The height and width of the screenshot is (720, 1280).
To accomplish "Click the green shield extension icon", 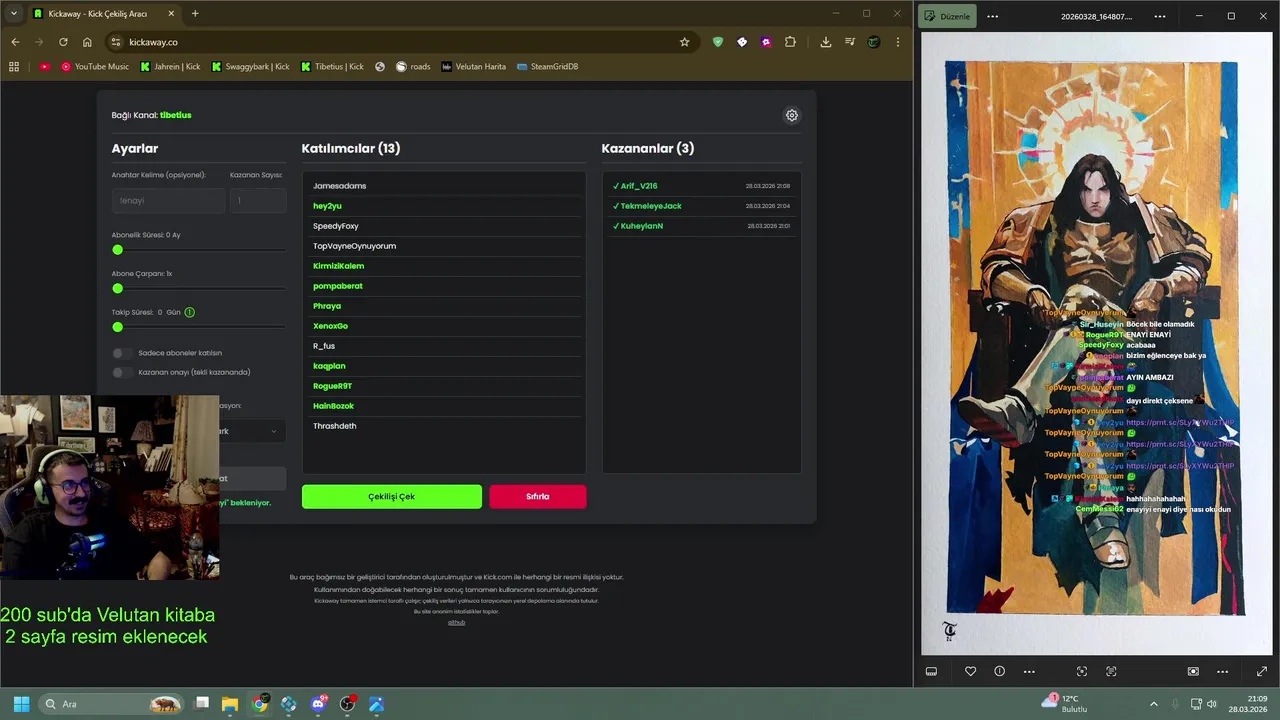I will click(x=718, y=42).
